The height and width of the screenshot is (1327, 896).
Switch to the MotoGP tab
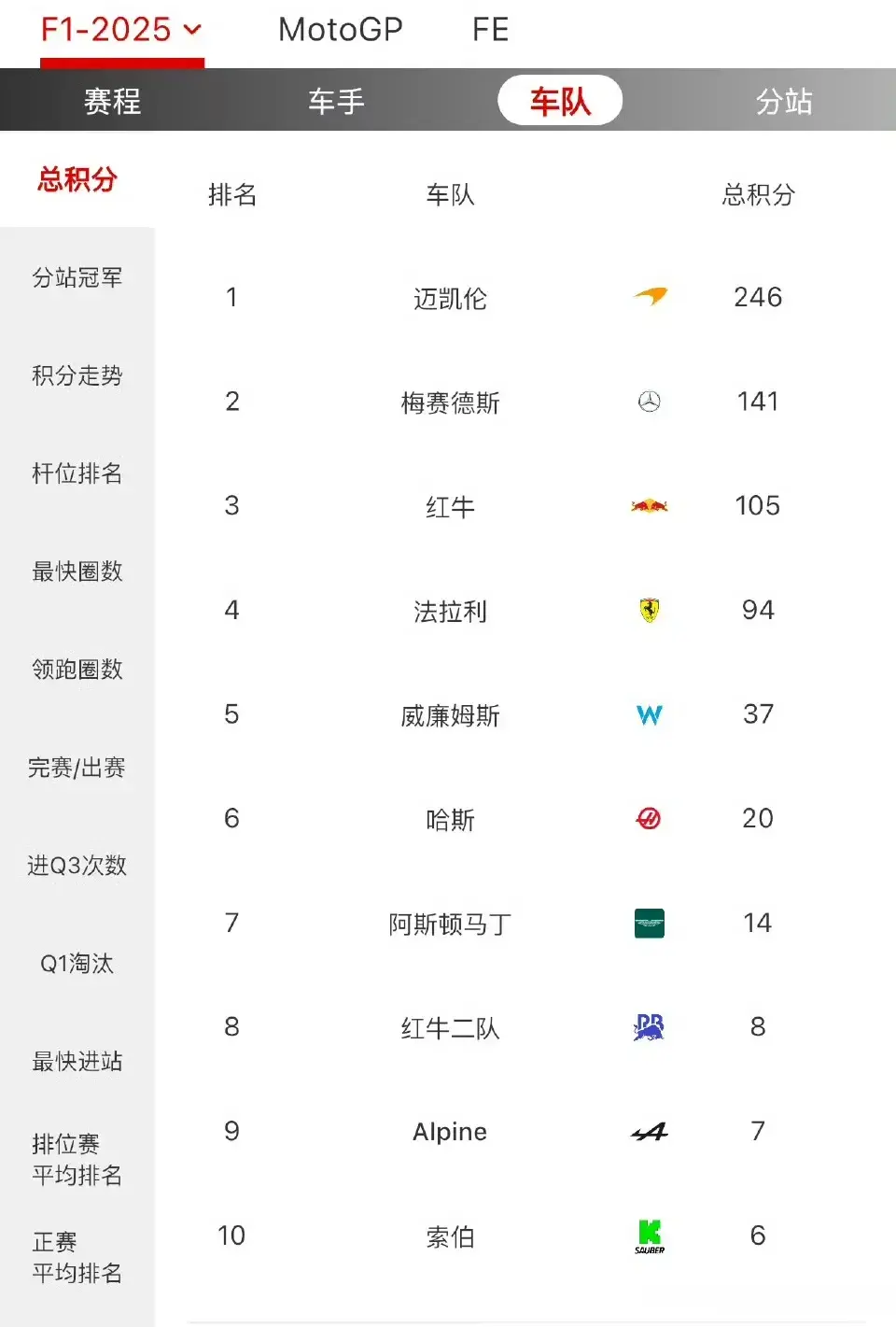(341, 30)
